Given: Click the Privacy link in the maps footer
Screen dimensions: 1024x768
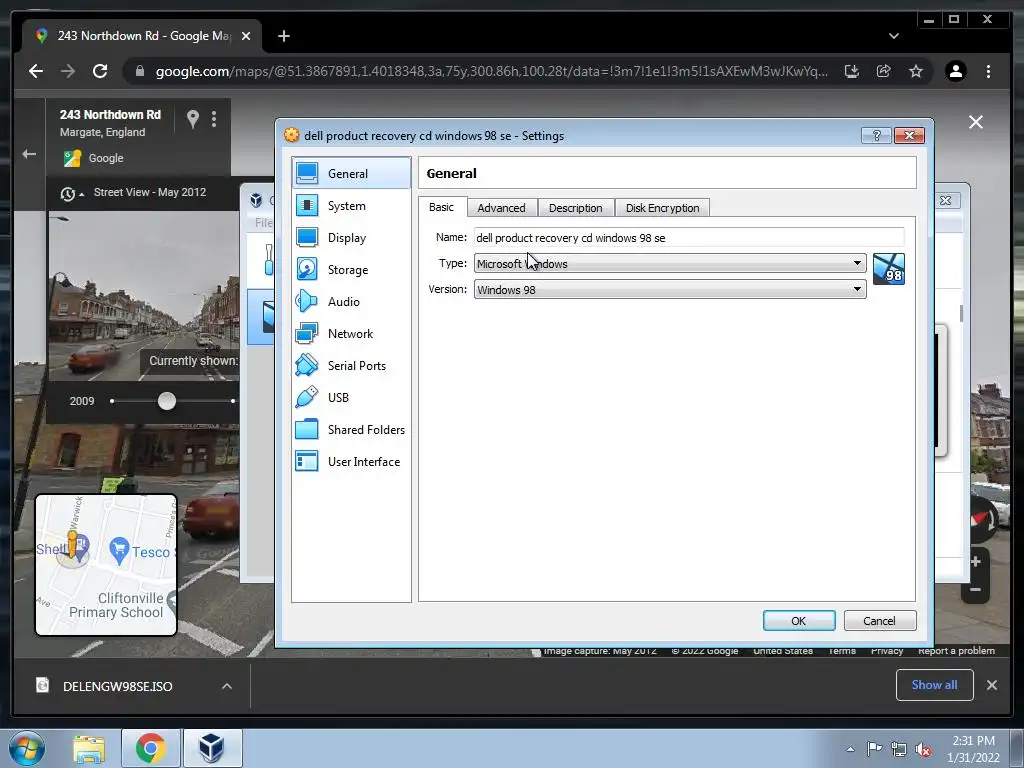Looking at the screenshot, I should tap(886, 650).
